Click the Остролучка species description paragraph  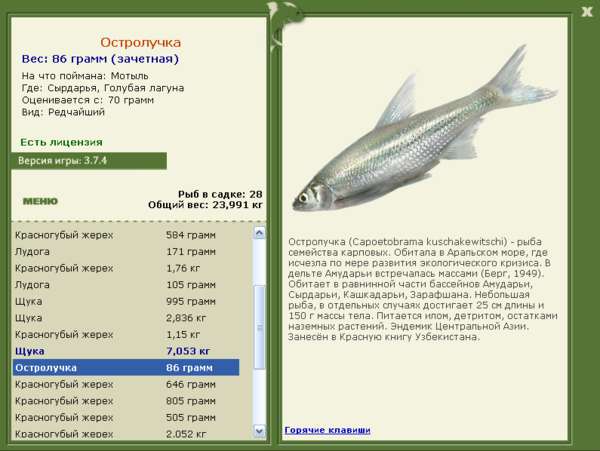coord(422,290)
